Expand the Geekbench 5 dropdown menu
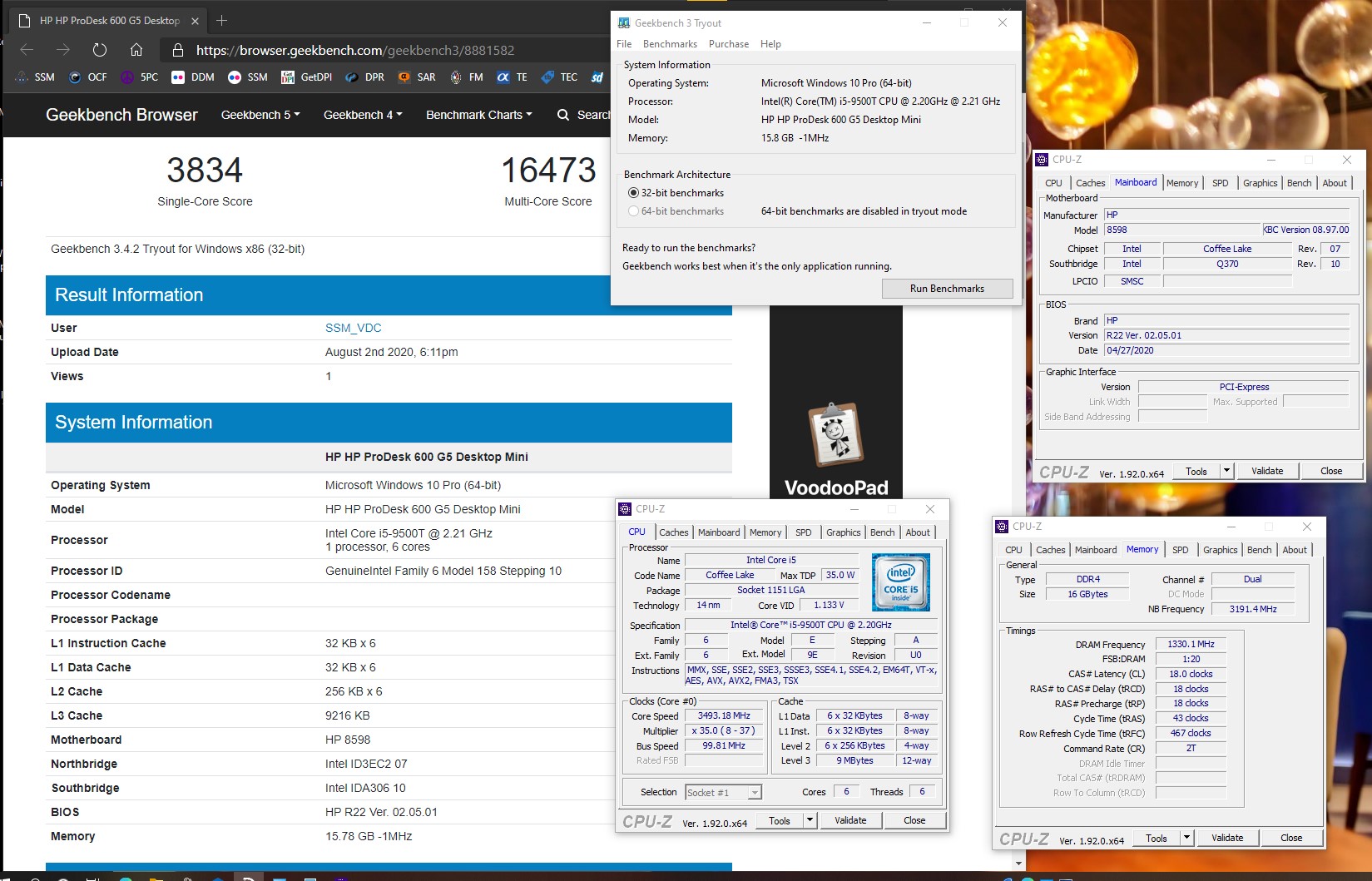This screenshot has height=881, width=1372. pyautogui.click(x=260, y=115)
